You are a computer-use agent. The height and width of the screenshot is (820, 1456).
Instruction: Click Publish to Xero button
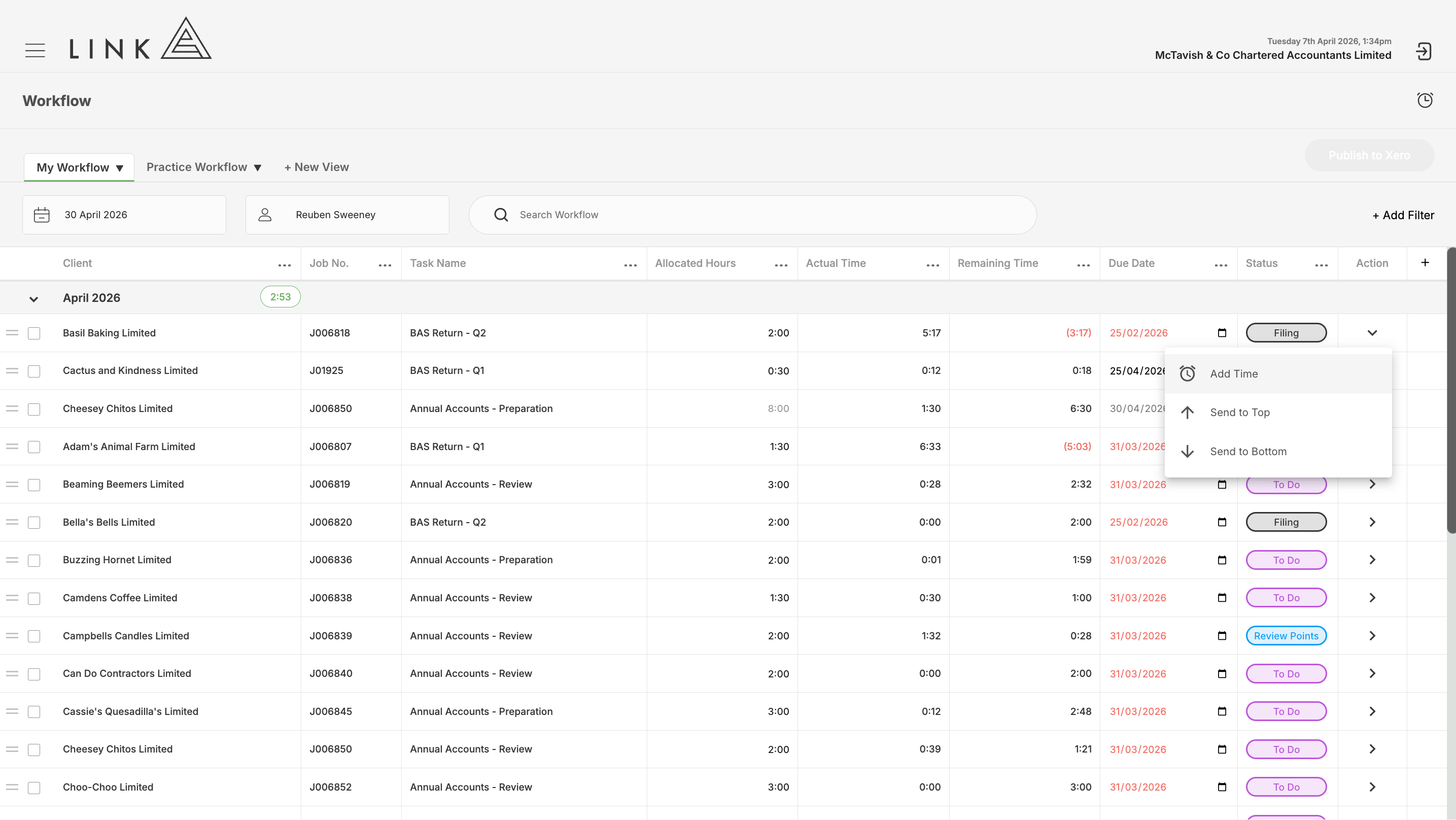[1369, 155]
